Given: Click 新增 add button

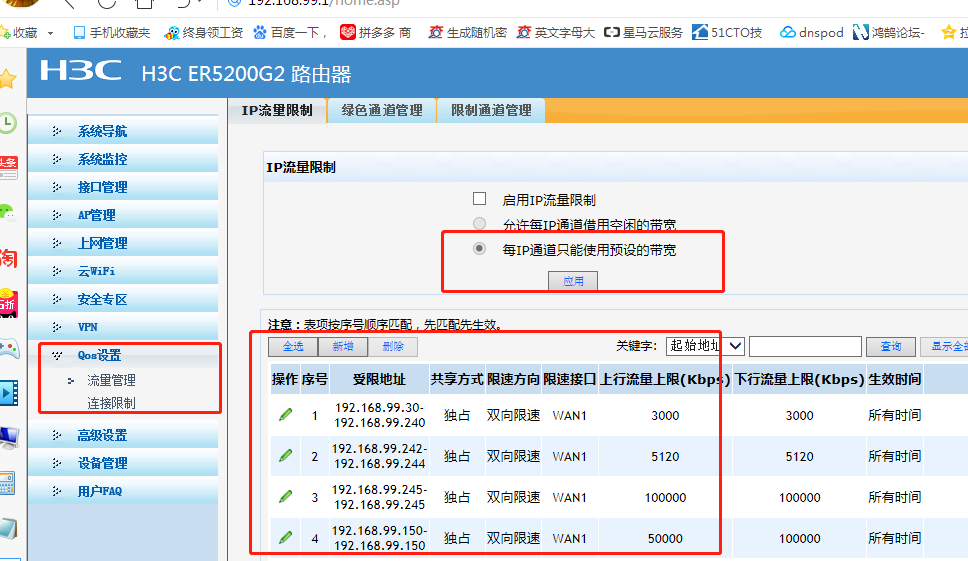Looking at the screenshot, I should (x=343, y=346).
